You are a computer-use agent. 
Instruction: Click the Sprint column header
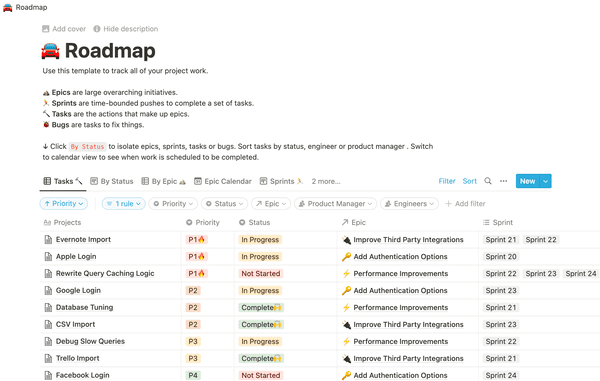coord(498,222)
